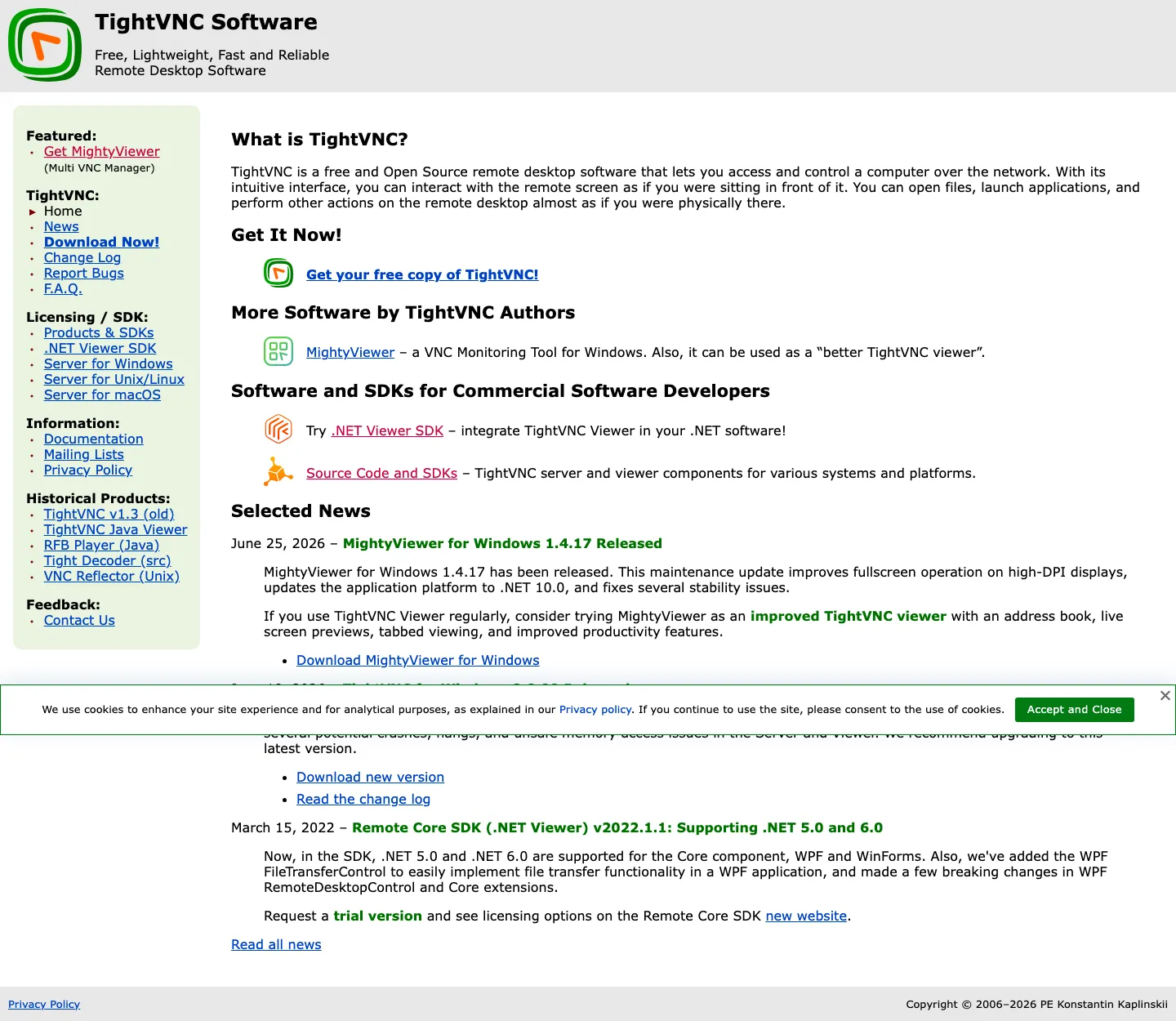The image size is (1176, 1021).
Task: Open the footer Privacy Policy link
Action: 44,1004
